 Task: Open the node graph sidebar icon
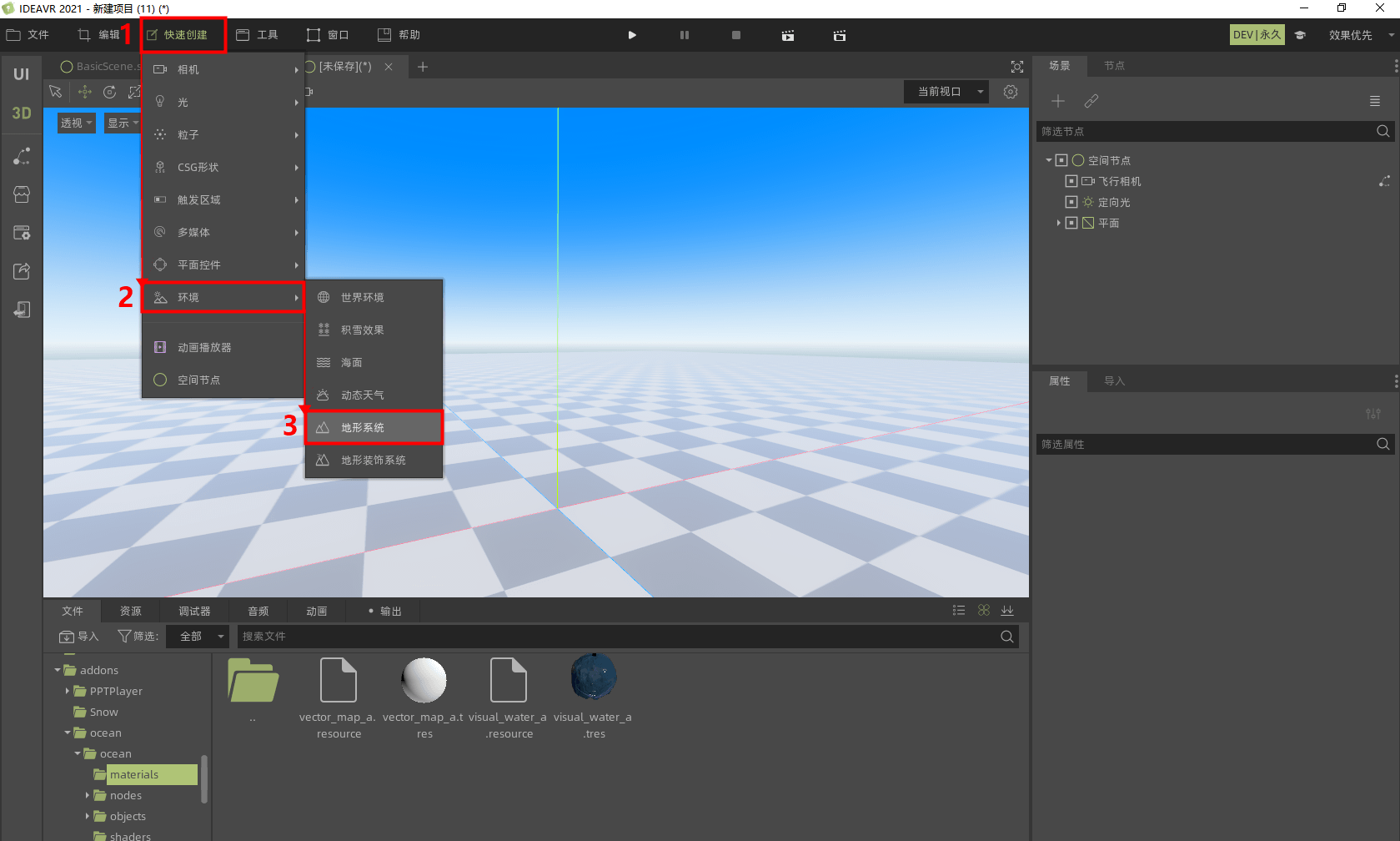coord(22,156)
